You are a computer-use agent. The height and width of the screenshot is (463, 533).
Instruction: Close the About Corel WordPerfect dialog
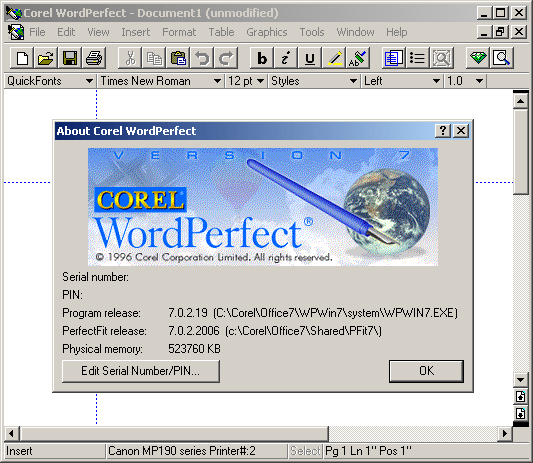(461, 131)
